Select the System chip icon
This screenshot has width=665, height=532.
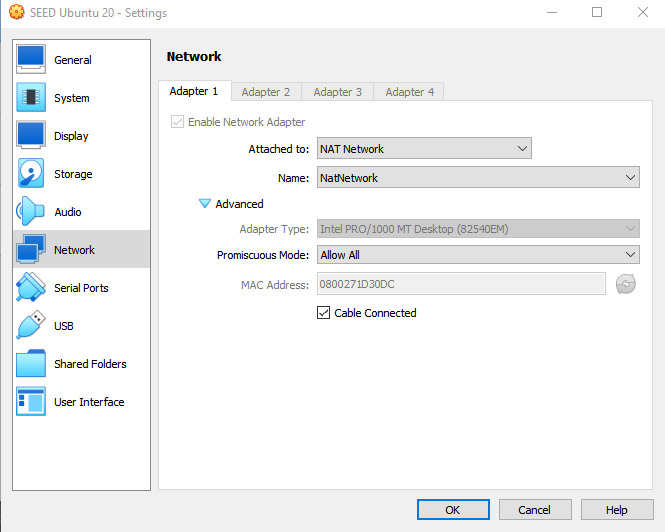pos(31,98)
